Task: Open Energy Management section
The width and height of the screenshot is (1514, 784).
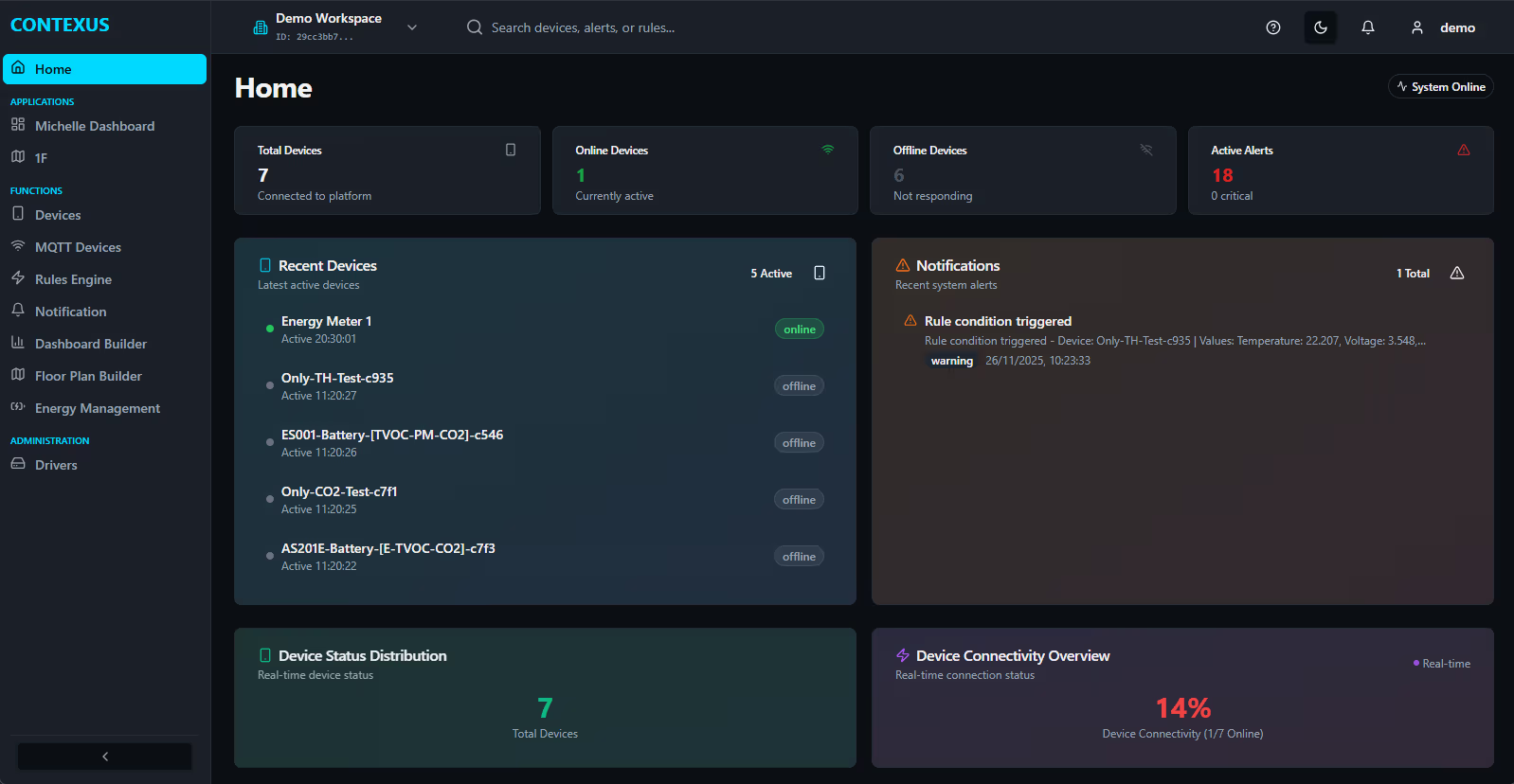Action: (97, 408)
